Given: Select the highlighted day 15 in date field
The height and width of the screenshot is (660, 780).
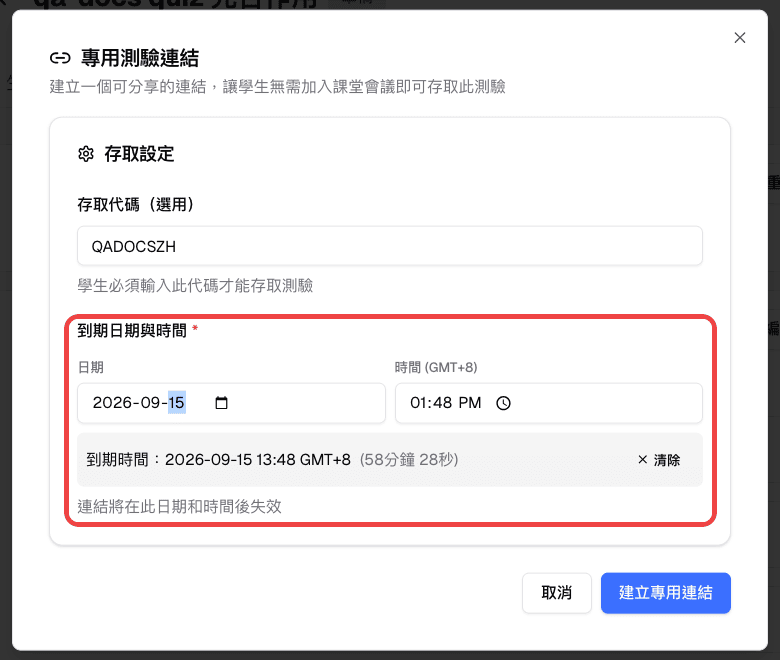Looking at the screenshot, I should 177,402.
